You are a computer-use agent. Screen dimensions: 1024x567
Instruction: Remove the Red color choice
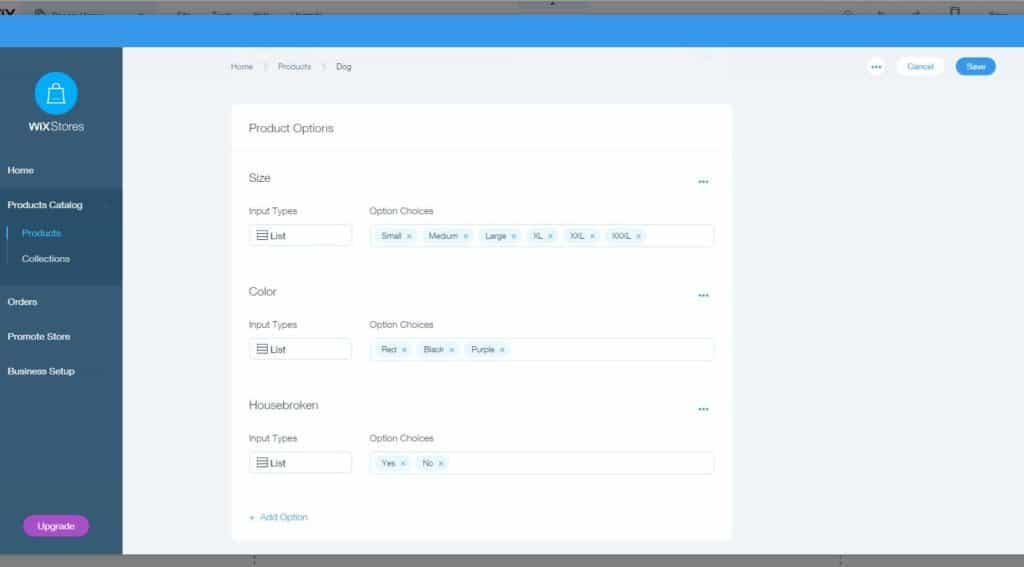click(x=404, y=350)
